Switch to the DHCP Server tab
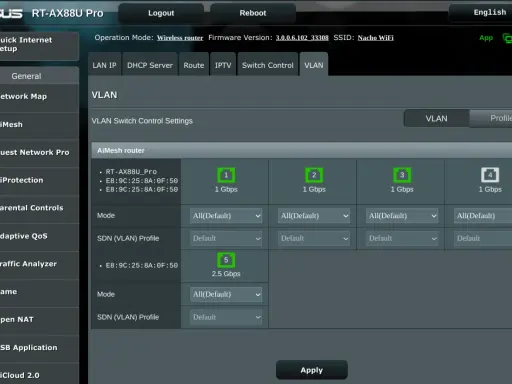 pos(150,64)
